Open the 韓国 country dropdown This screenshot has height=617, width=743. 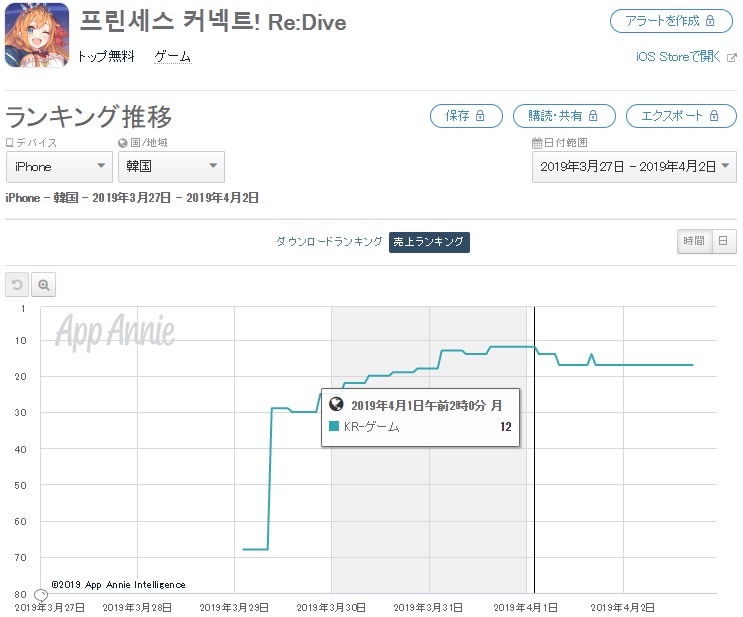[172, 167]
